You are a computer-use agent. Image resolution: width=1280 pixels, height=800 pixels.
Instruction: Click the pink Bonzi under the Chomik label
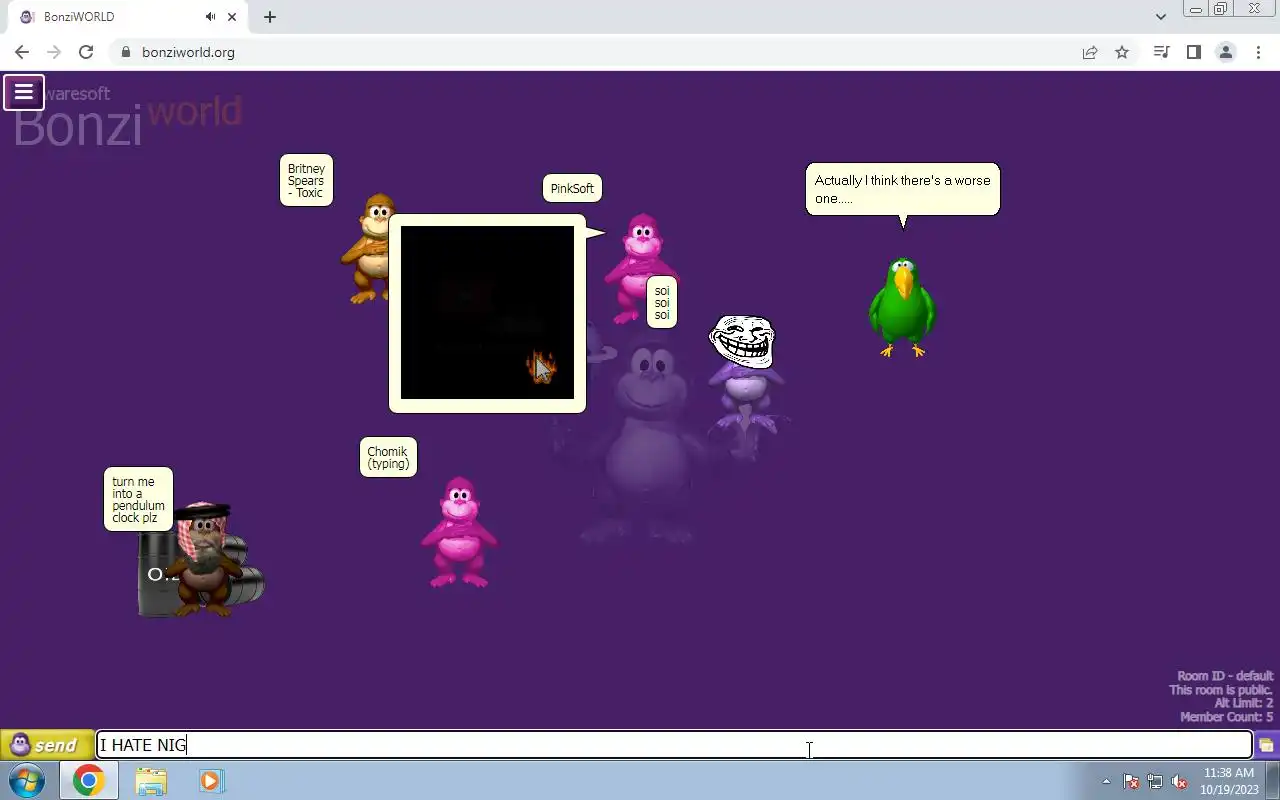click(459, 531)
